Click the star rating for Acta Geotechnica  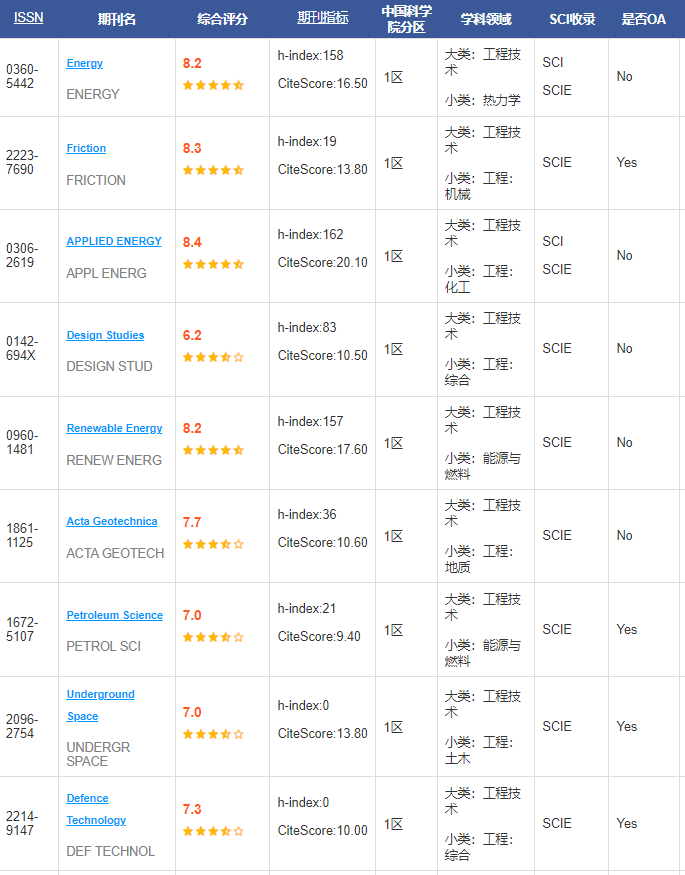214,544
